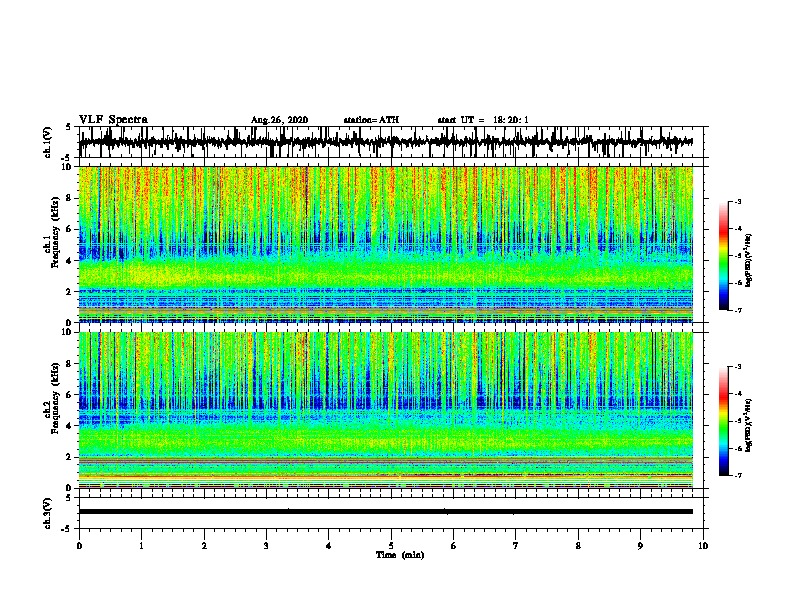Click the "10" kHz tick of ch.2 frequency axis
Screen dimensions: 792x612
pos(68,332)
